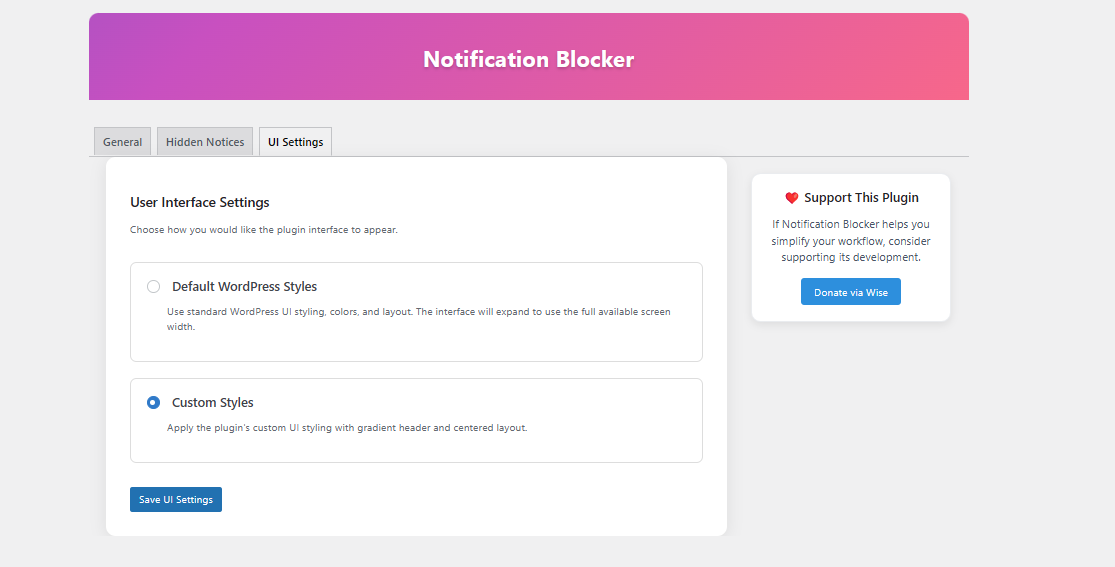Click the Custom Styles label text
This screenshot has width=1115, height=567.
tap(213, 403)
